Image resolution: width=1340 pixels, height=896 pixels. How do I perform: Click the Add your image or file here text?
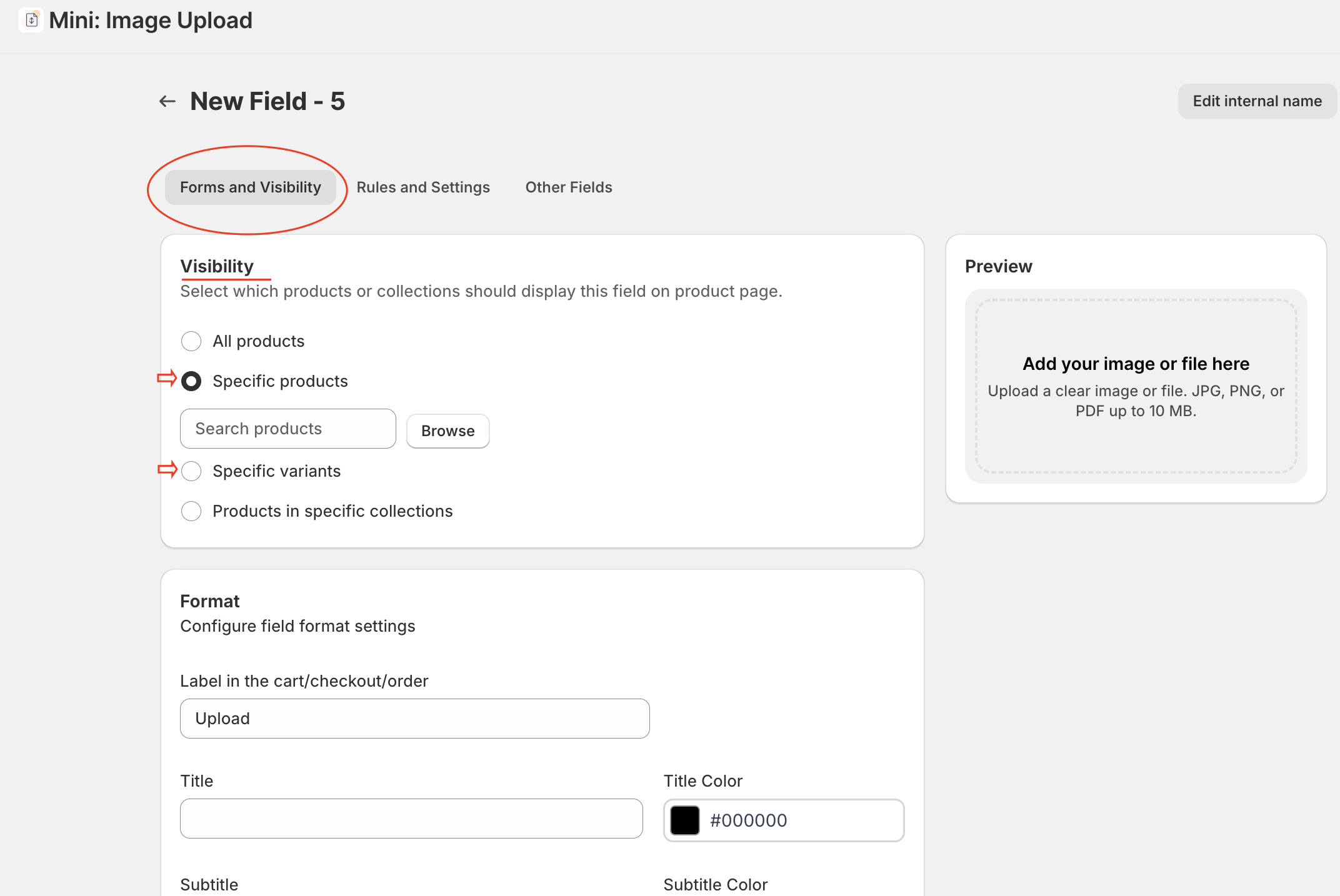[x=1136, y=364]
